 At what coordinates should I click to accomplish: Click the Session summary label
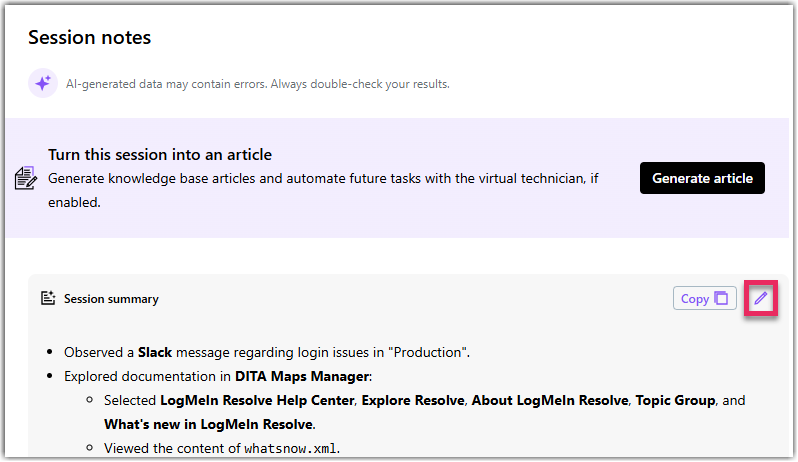[111, 299]
